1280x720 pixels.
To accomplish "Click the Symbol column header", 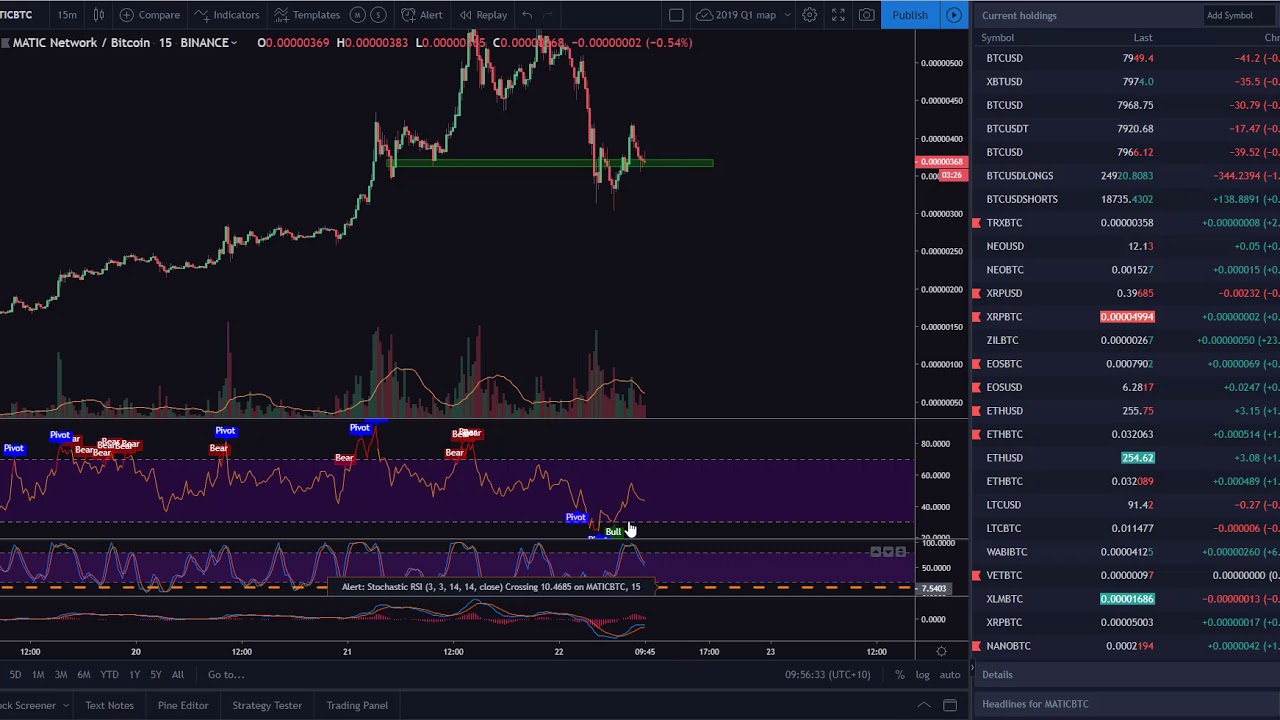I will 997,38.
